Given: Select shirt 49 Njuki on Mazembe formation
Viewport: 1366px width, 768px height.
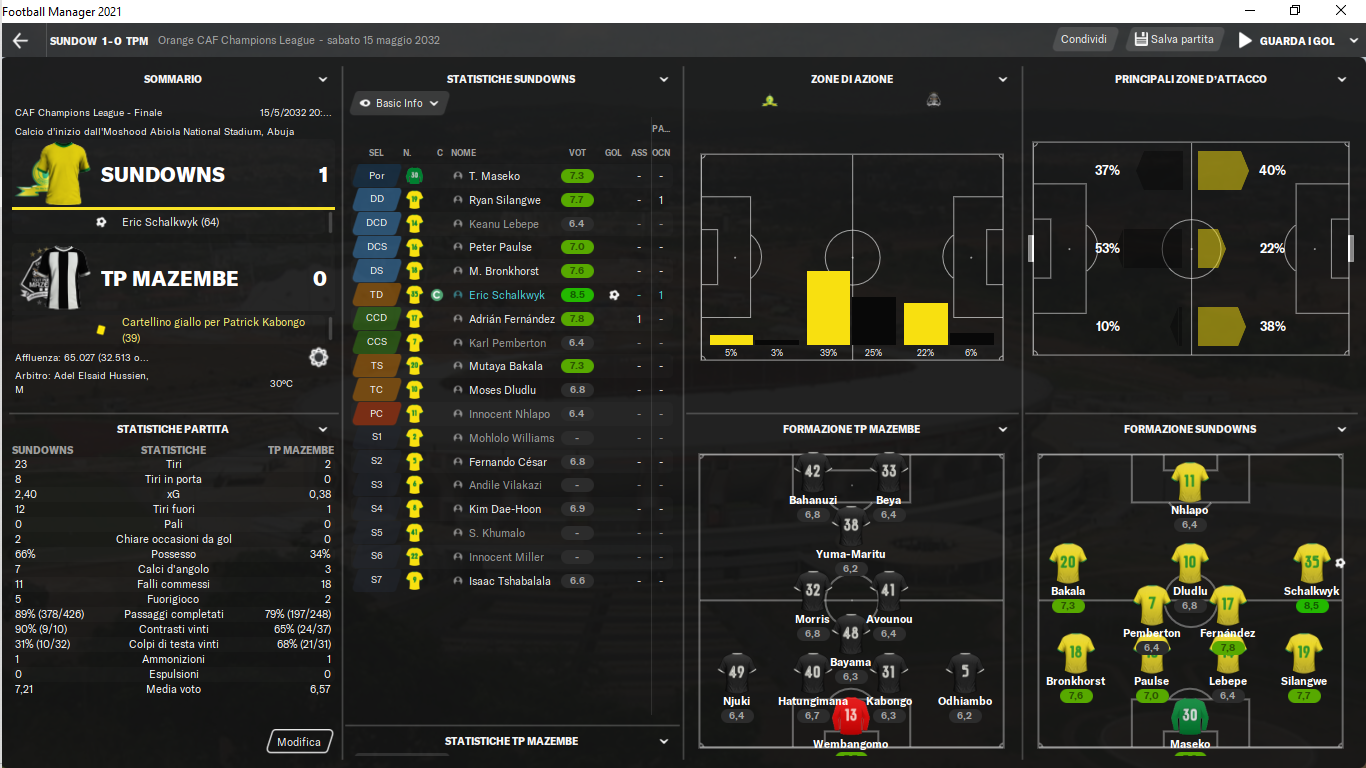Looking at the screenshot, I should pos(737,672).
